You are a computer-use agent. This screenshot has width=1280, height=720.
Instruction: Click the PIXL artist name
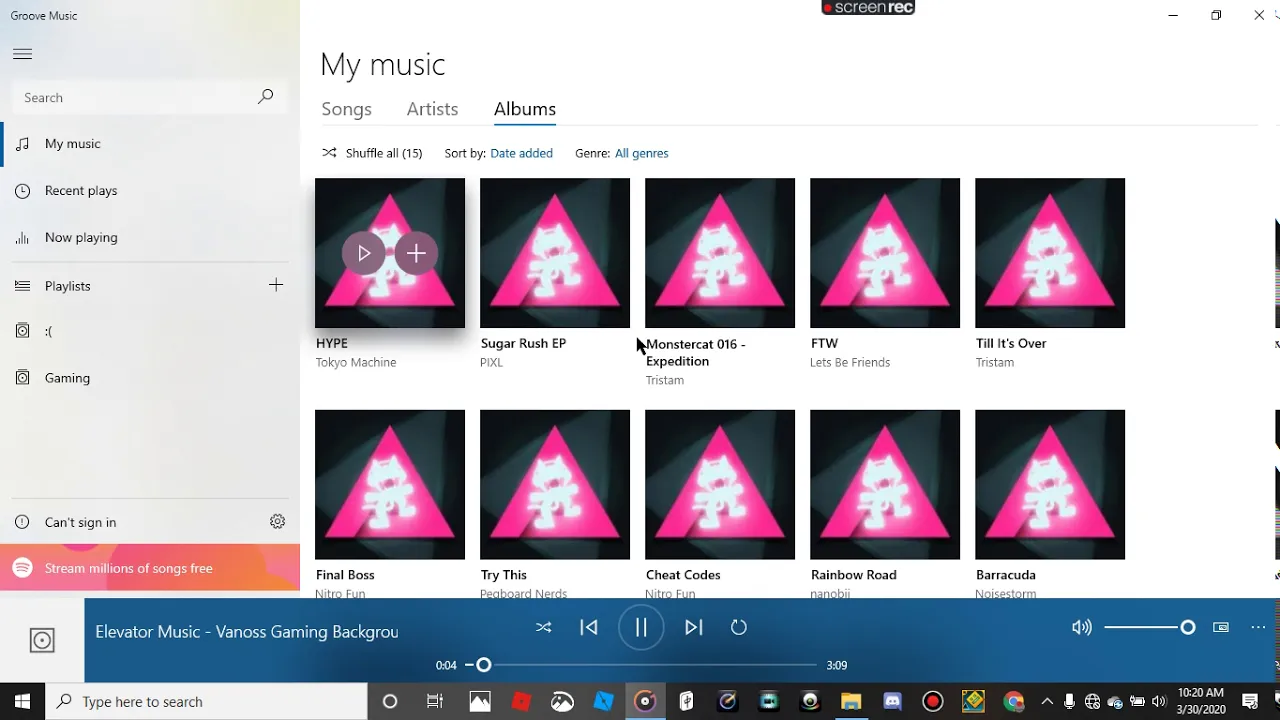tap(492, 362)
